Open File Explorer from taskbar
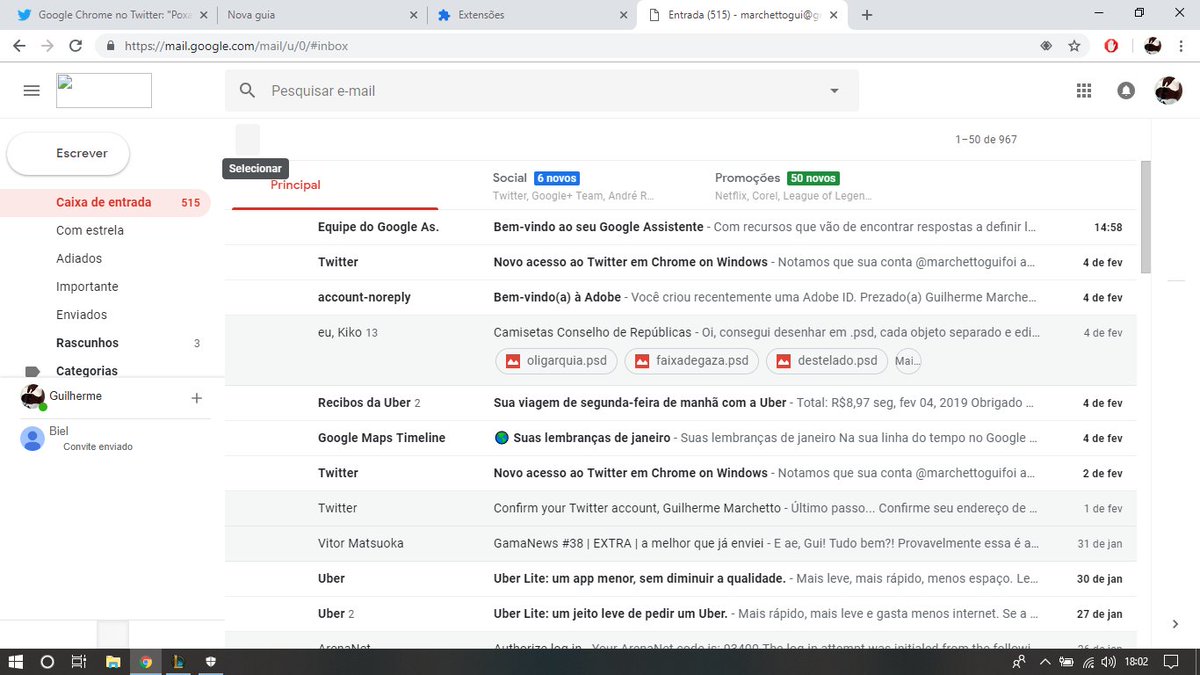The height and width of the screenshot is (675, 1200). tap(113, 662)
